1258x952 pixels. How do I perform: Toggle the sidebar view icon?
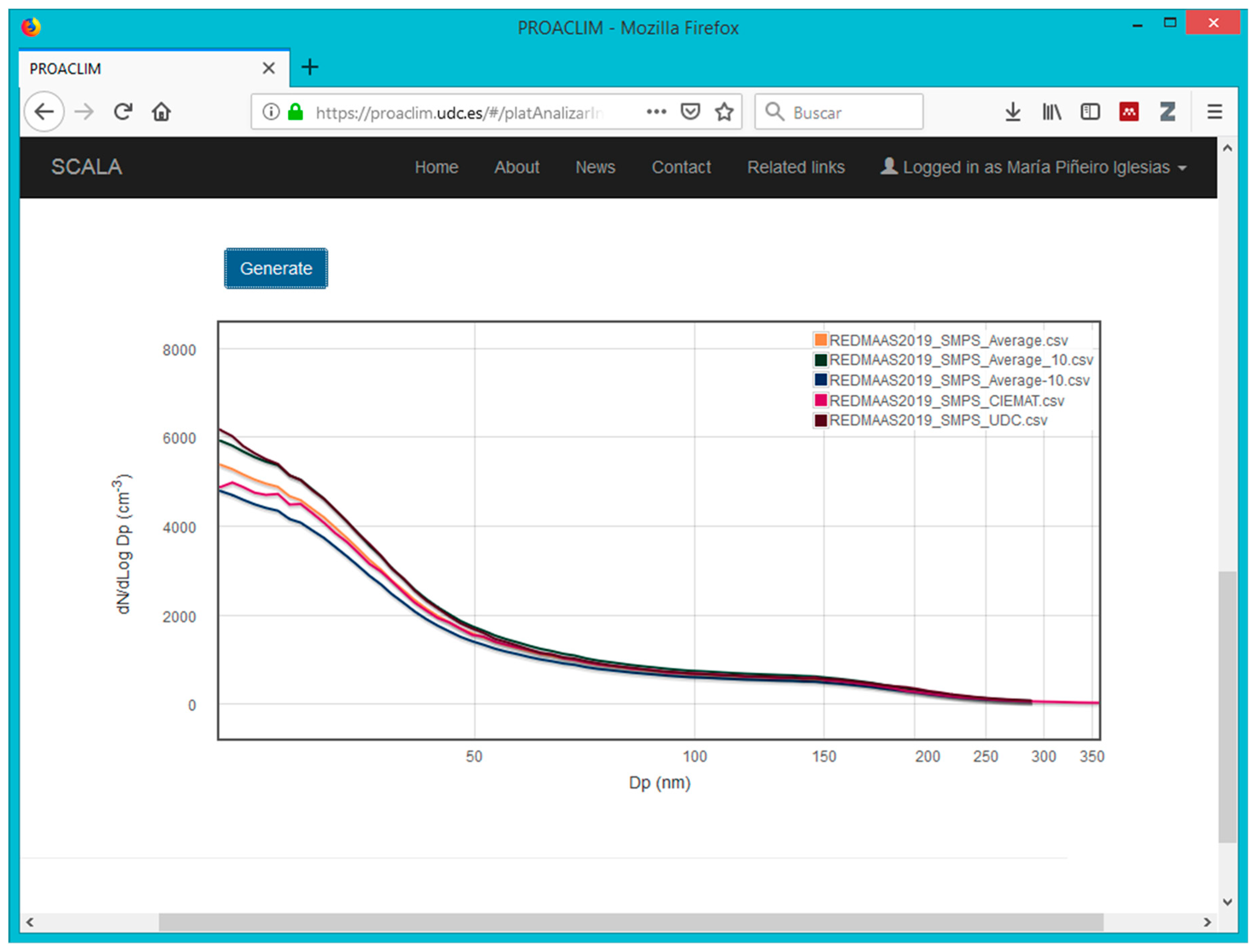tap(1090, 112)
